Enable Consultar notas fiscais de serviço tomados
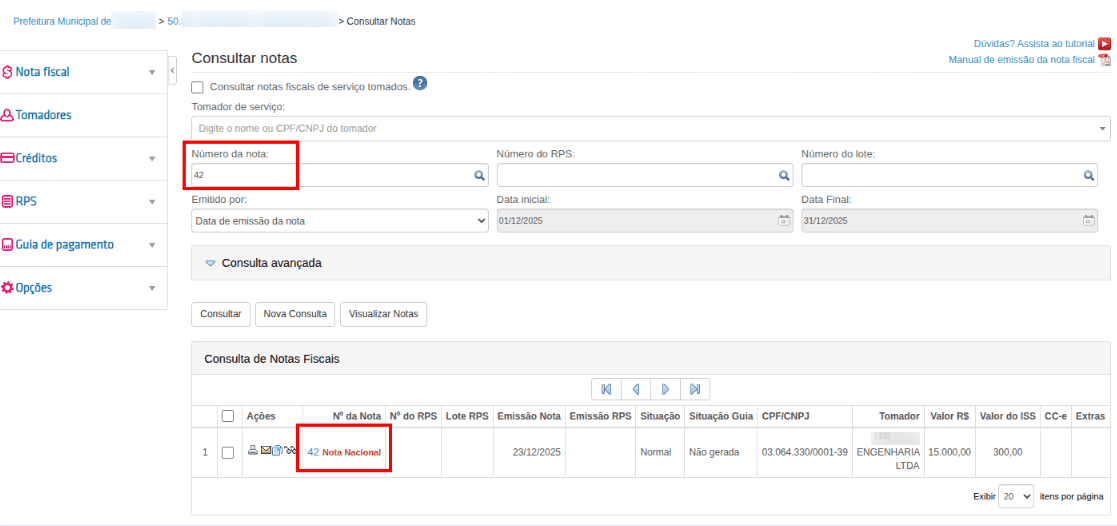This screenshot has height=526, width=1117. 198,87
